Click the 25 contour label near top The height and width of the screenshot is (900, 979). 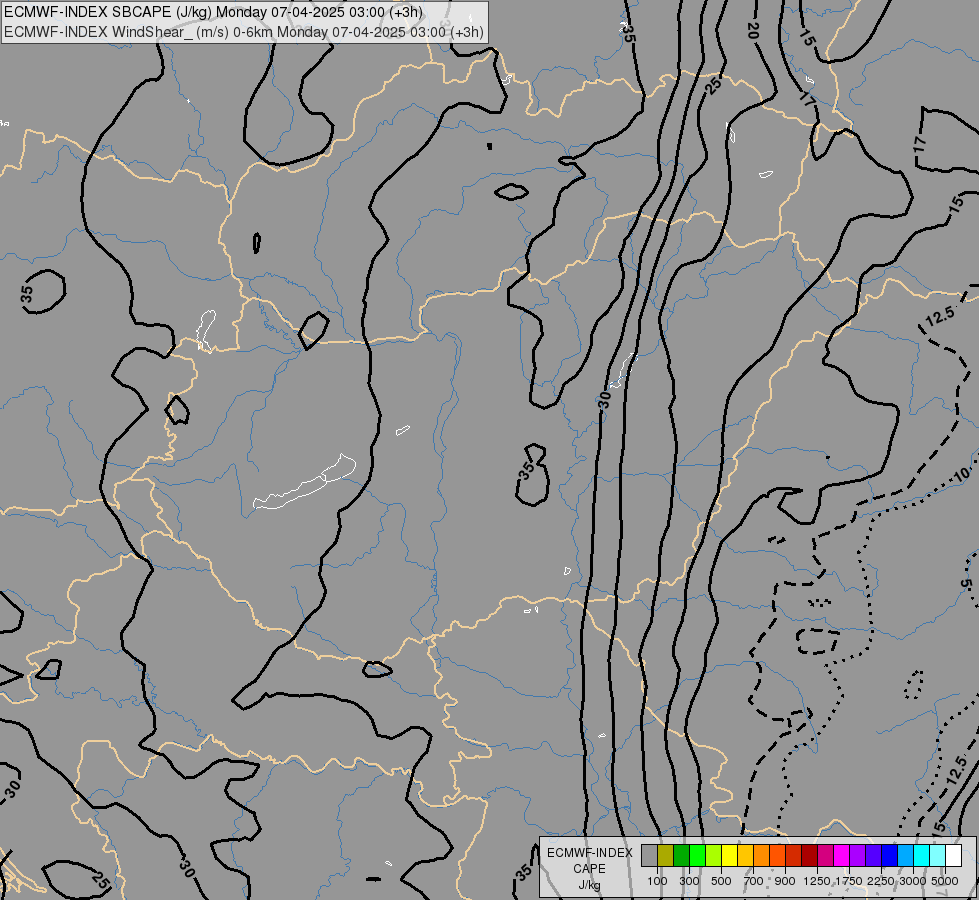click(x=714, y=84)
